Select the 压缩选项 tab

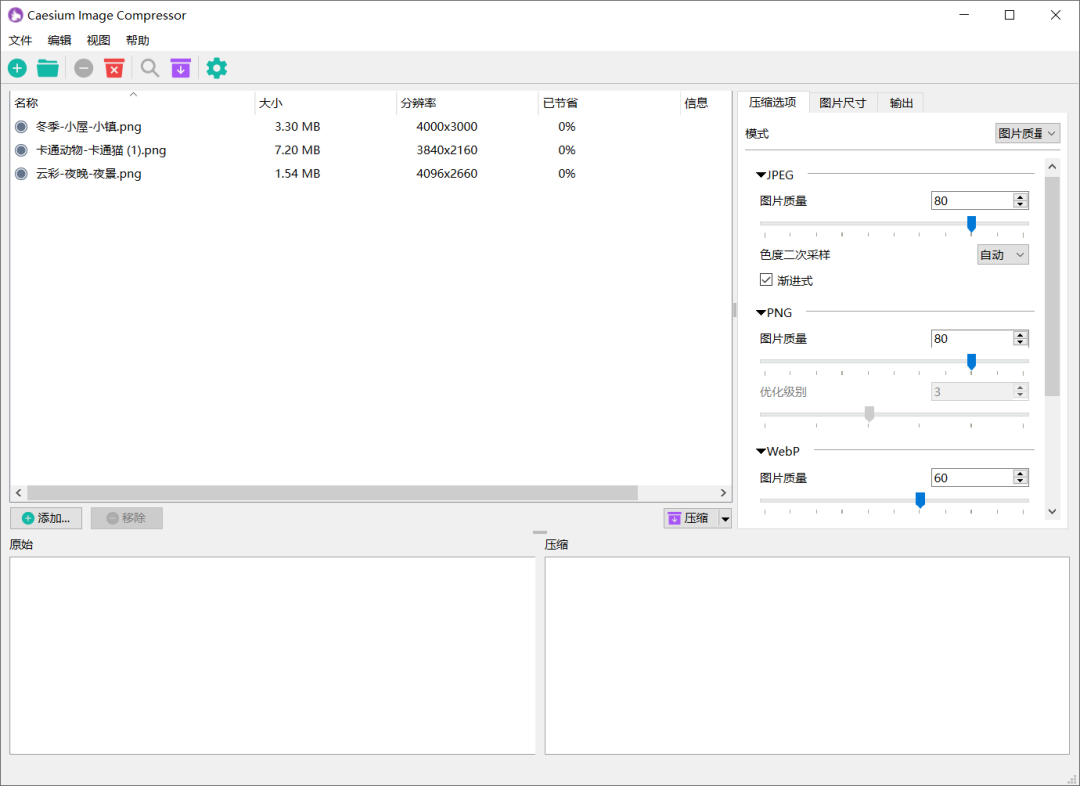[x=773, y=102]
